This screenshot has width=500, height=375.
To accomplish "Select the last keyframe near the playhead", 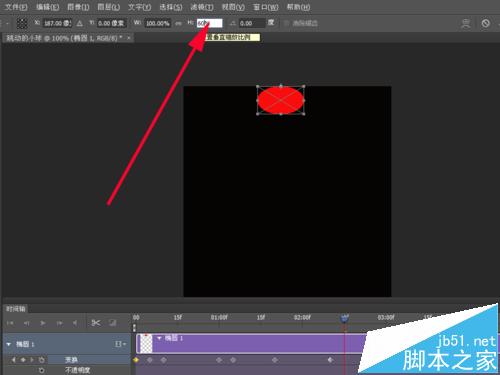I will click(330, 360).
